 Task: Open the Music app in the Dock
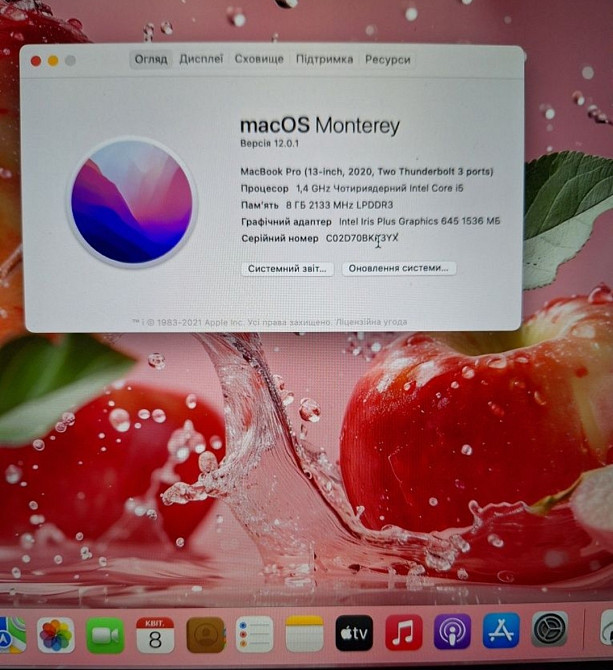[404, 632]
